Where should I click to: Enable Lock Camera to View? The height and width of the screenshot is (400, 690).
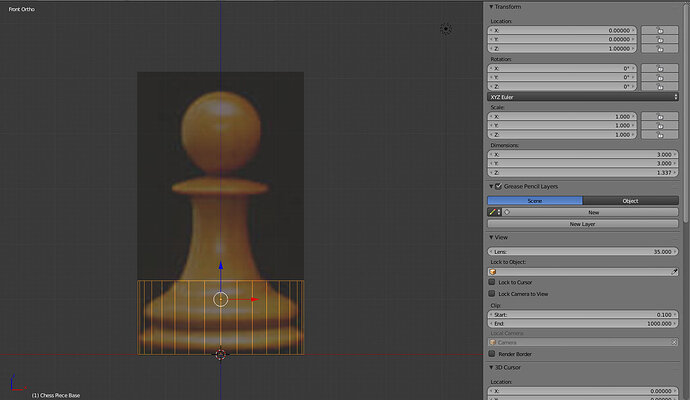pos(492,294)
